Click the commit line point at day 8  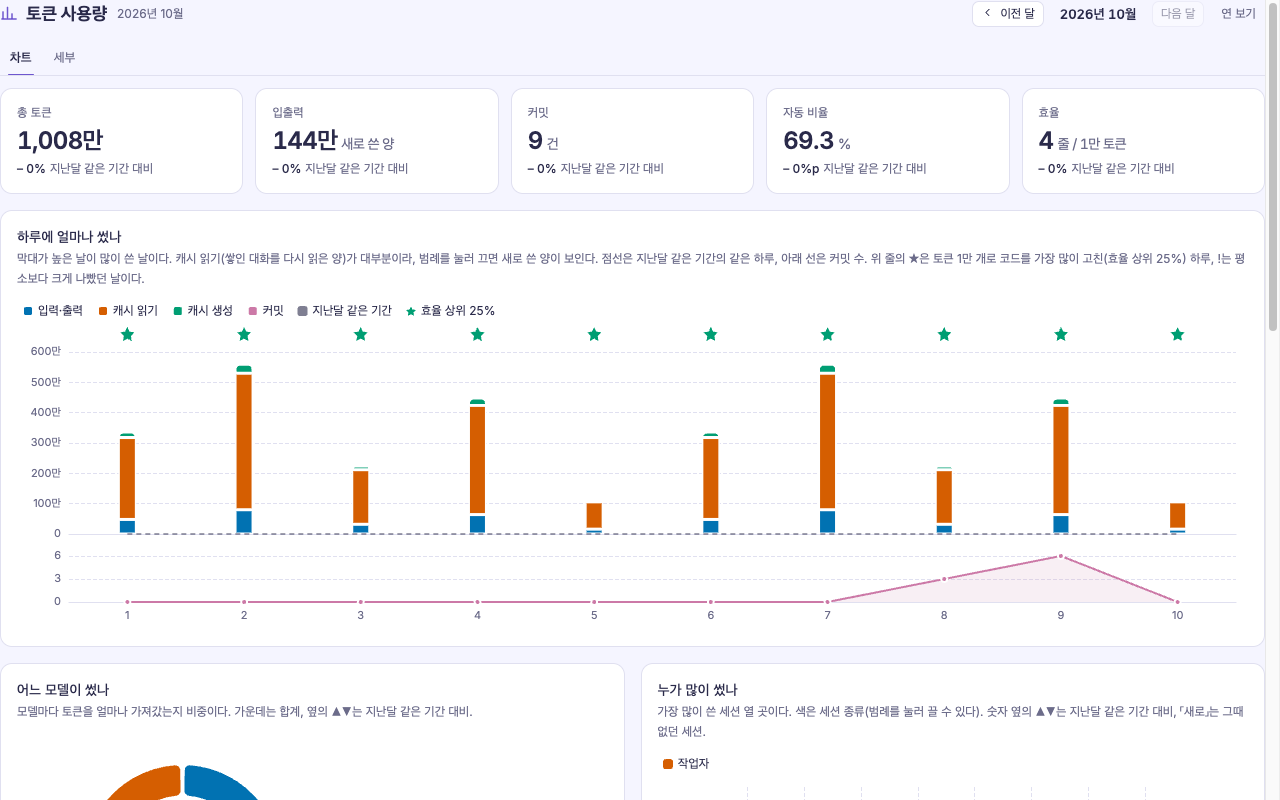pyautogui.click(x=944, y=579)
